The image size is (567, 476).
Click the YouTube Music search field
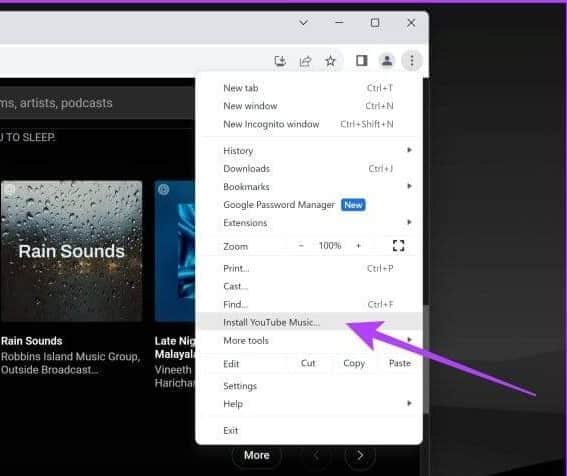[x=98, y=103]
